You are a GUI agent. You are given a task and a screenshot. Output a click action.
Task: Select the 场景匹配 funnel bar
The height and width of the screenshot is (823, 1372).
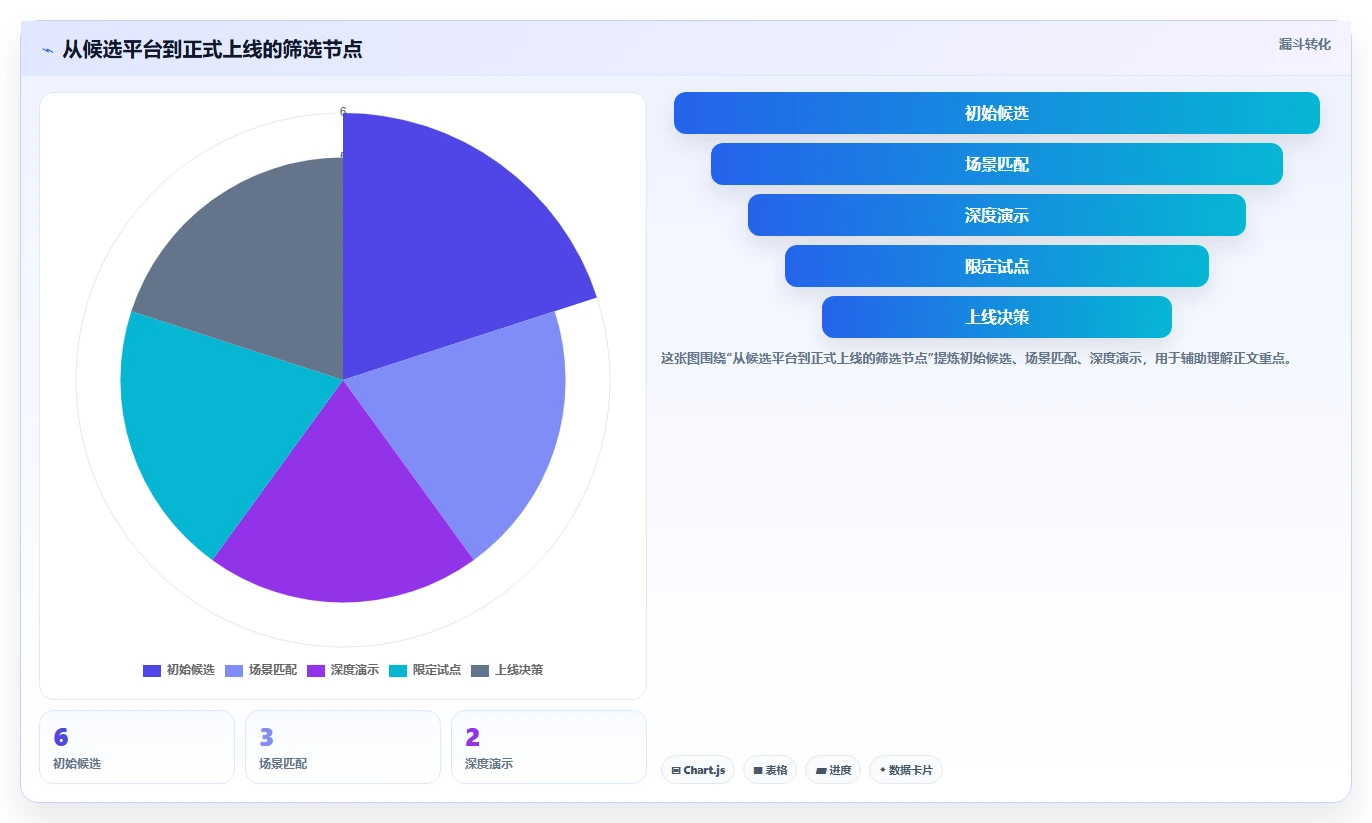[997, 164]
